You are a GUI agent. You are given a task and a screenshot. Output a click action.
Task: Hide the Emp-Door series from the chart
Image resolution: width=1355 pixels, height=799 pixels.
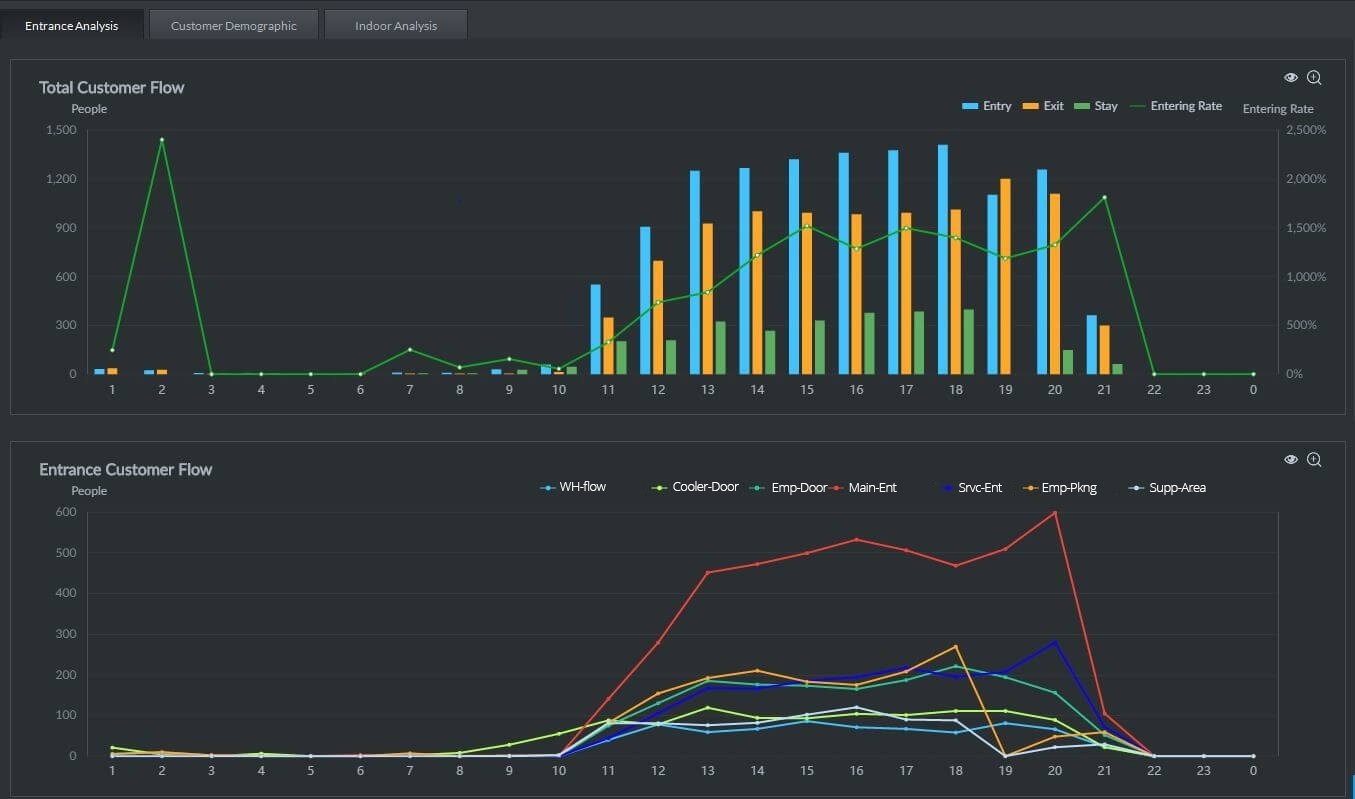click(796, 487)
